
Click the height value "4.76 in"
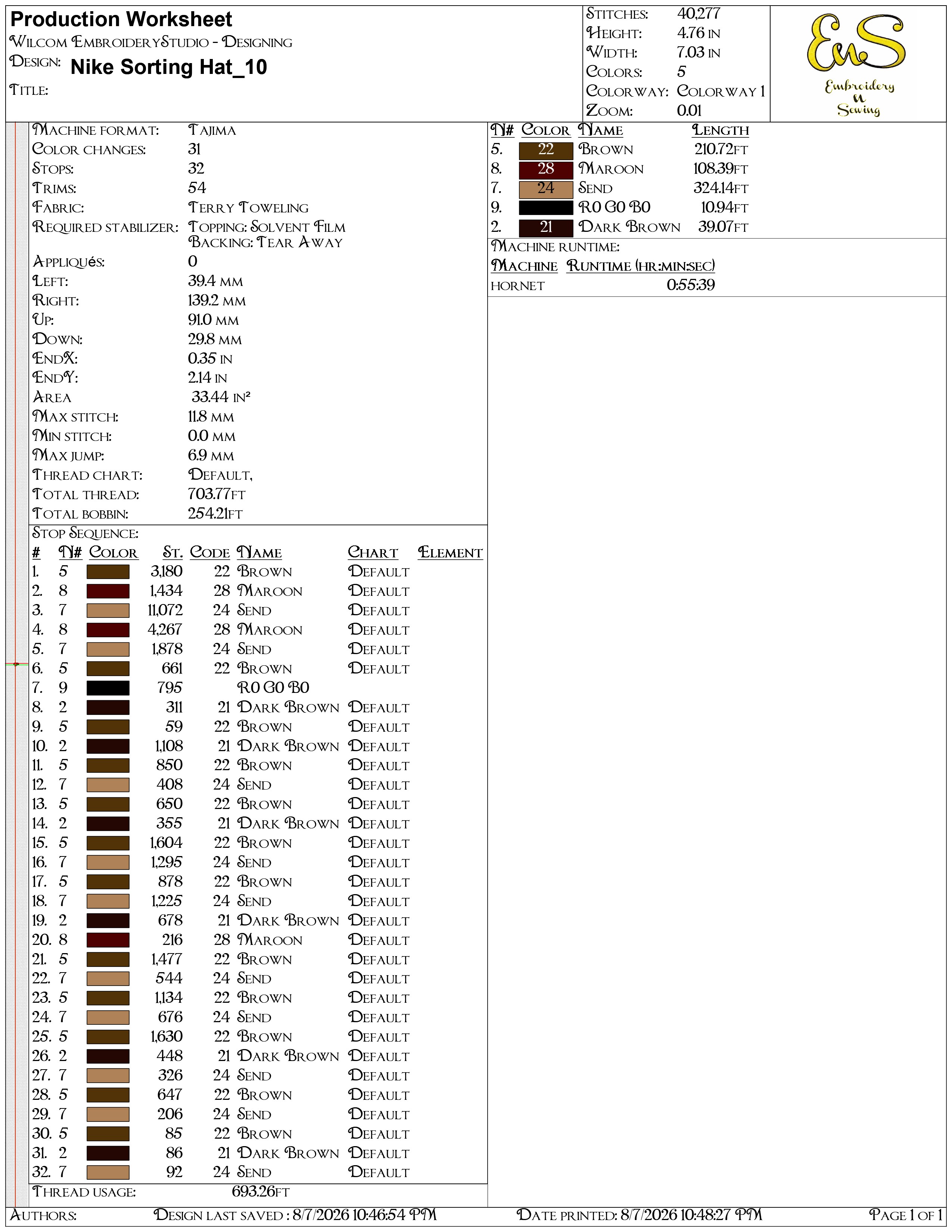(x=698, y=33)
